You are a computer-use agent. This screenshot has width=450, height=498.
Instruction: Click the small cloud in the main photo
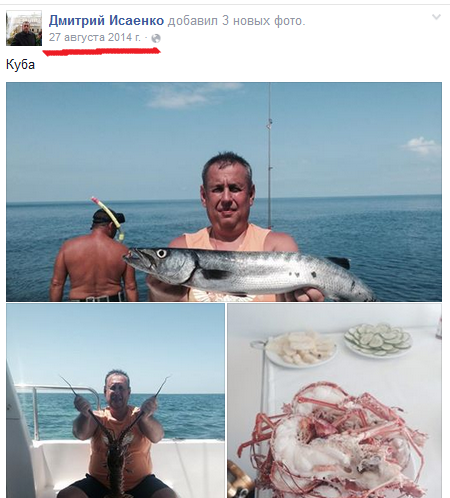(422, 145)
